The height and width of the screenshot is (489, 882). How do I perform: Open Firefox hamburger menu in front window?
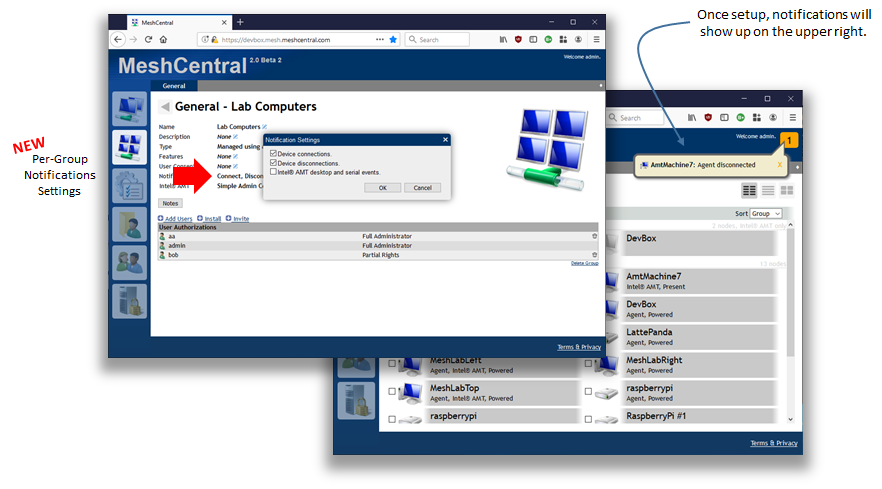(596, 39)
